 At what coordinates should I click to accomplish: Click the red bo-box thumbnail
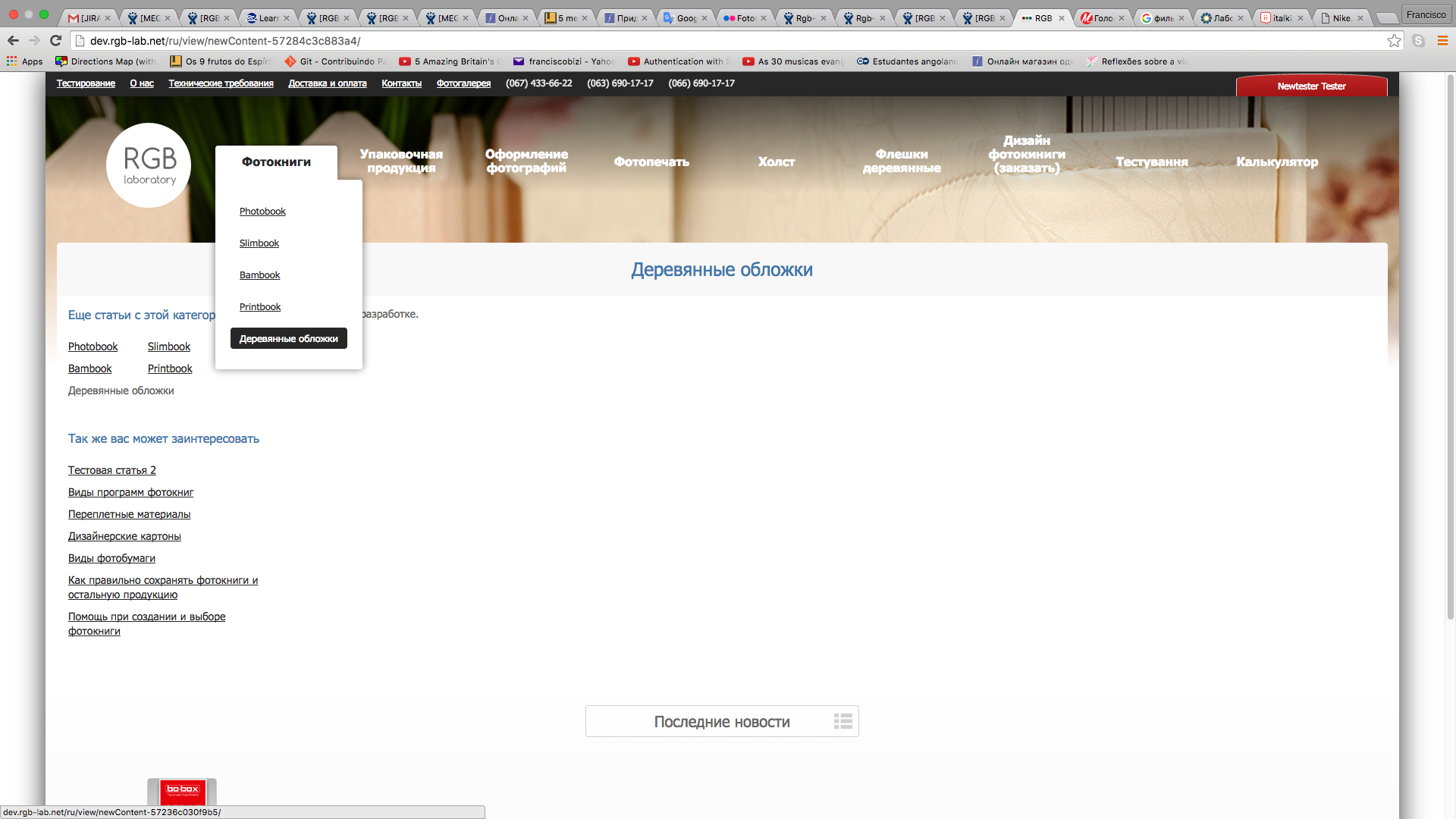click(x=182, y=792)
